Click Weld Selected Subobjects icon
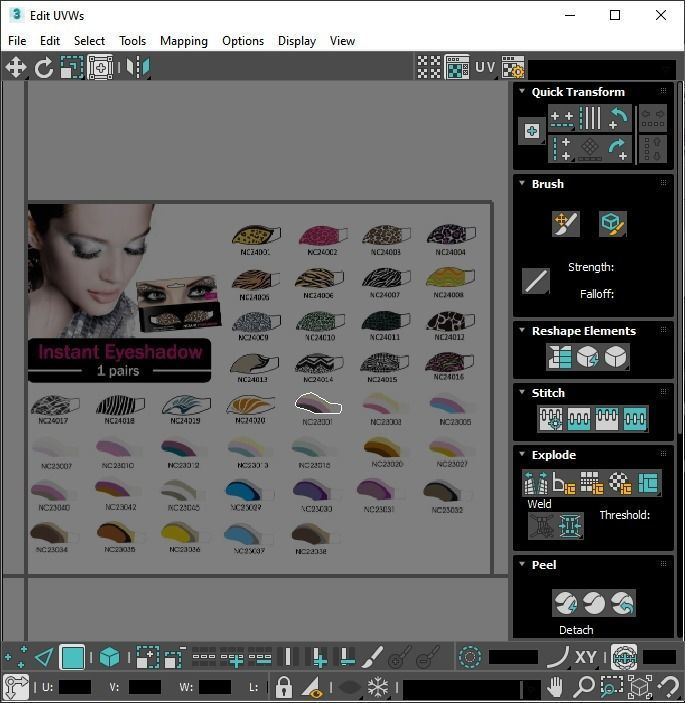 [570, 525]
